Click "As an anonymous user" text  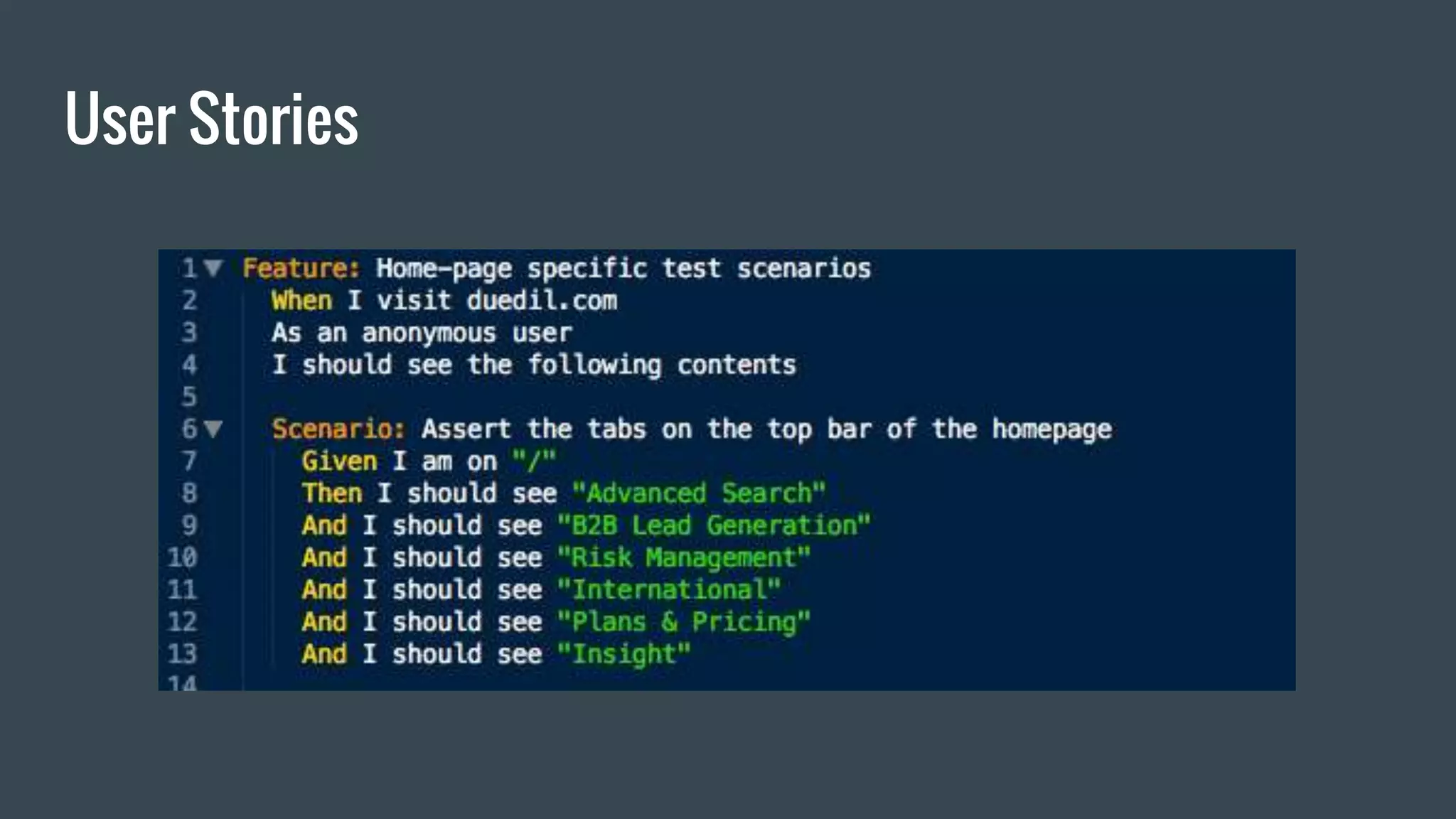tap(422, 333)
